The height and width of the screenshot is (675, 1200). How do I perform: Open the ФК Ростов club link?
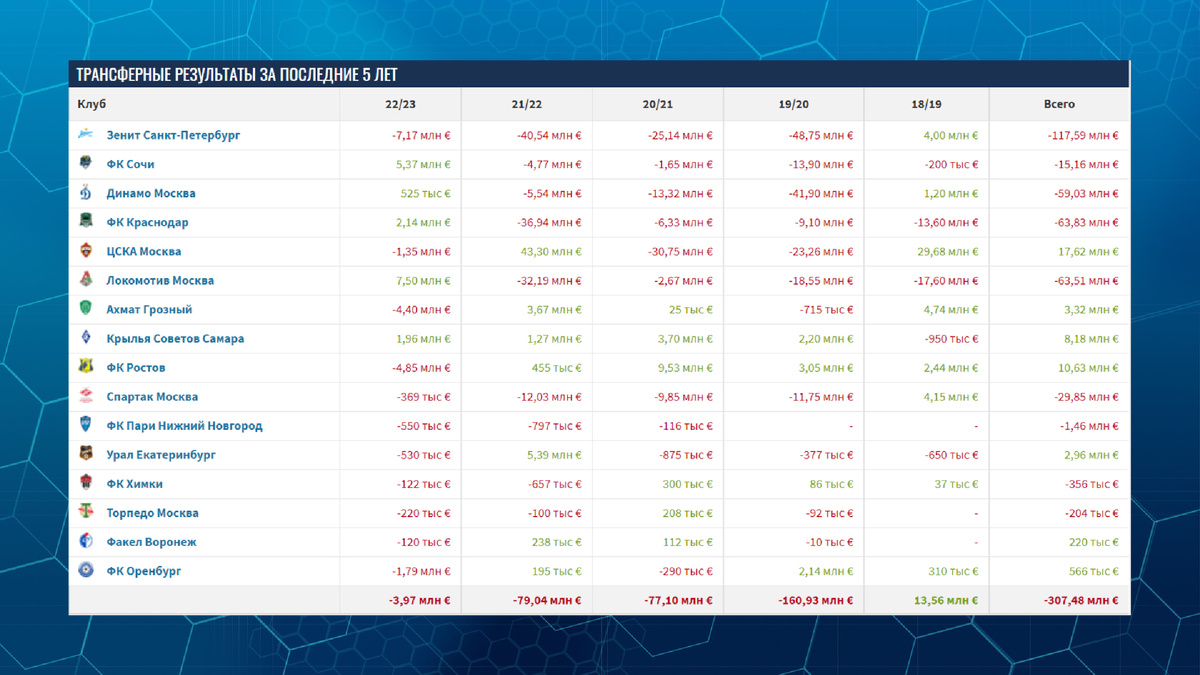pos(136,367)
